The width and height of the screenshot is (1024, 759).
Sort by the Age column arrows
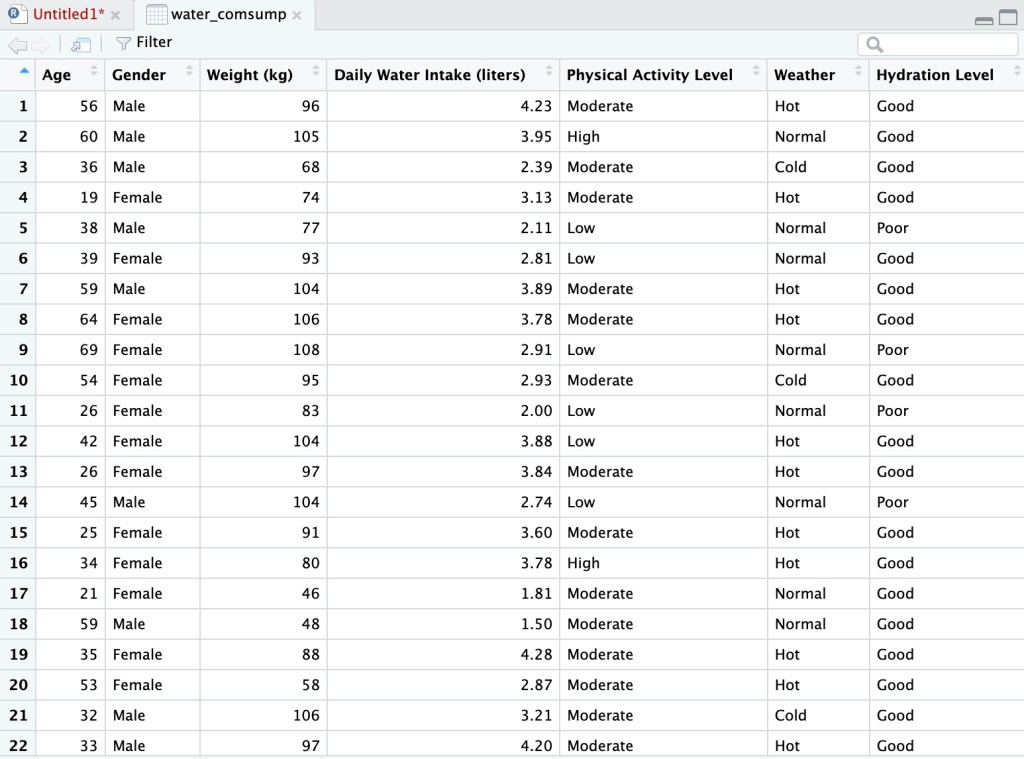pyautogui.click(x=94, y=71)
